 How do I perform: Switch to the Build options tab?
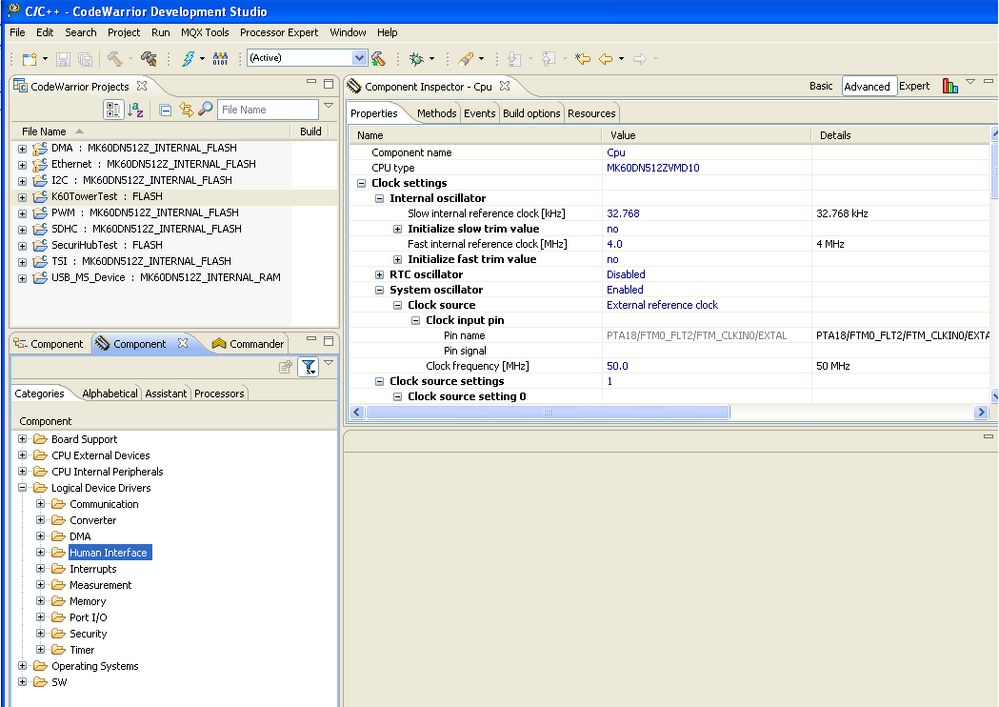pyautogui.click(x=531, y=113)
